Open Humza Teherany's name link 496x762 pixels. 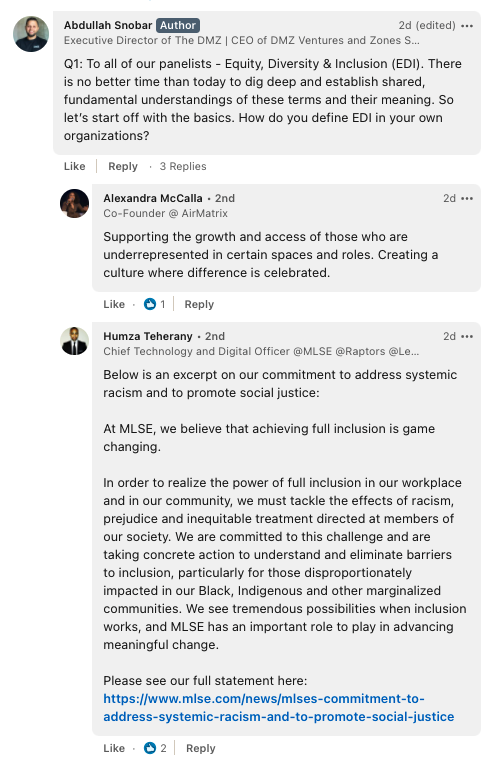148,336
